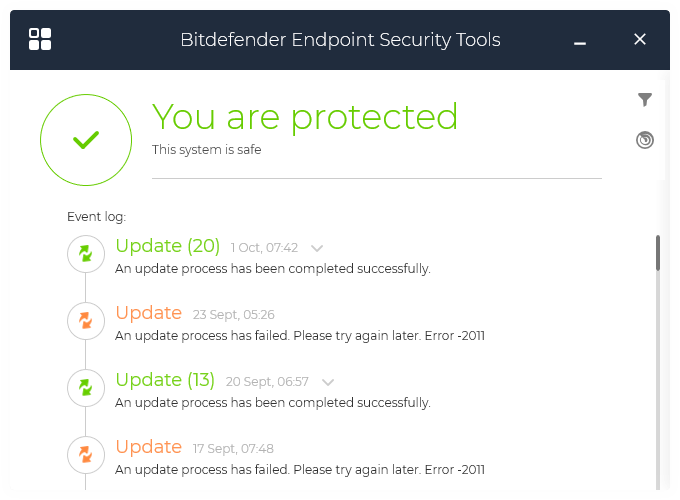
Task: Click the "1 Oct, 07:42" timestamp
Action: coord(264,248)
